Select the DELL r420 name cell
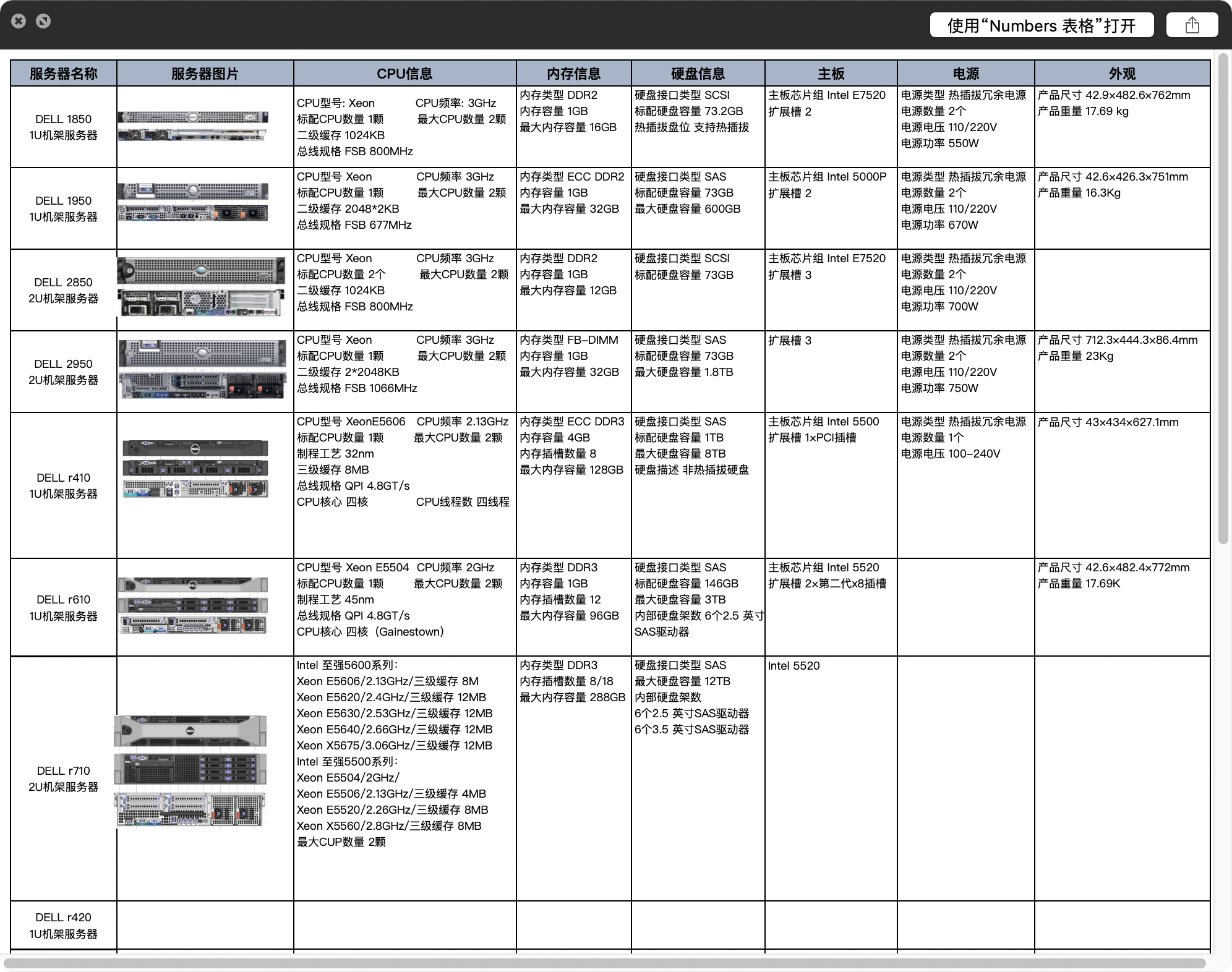The width and height of the screenshot is (1232, 972). (x=63, y=926)
